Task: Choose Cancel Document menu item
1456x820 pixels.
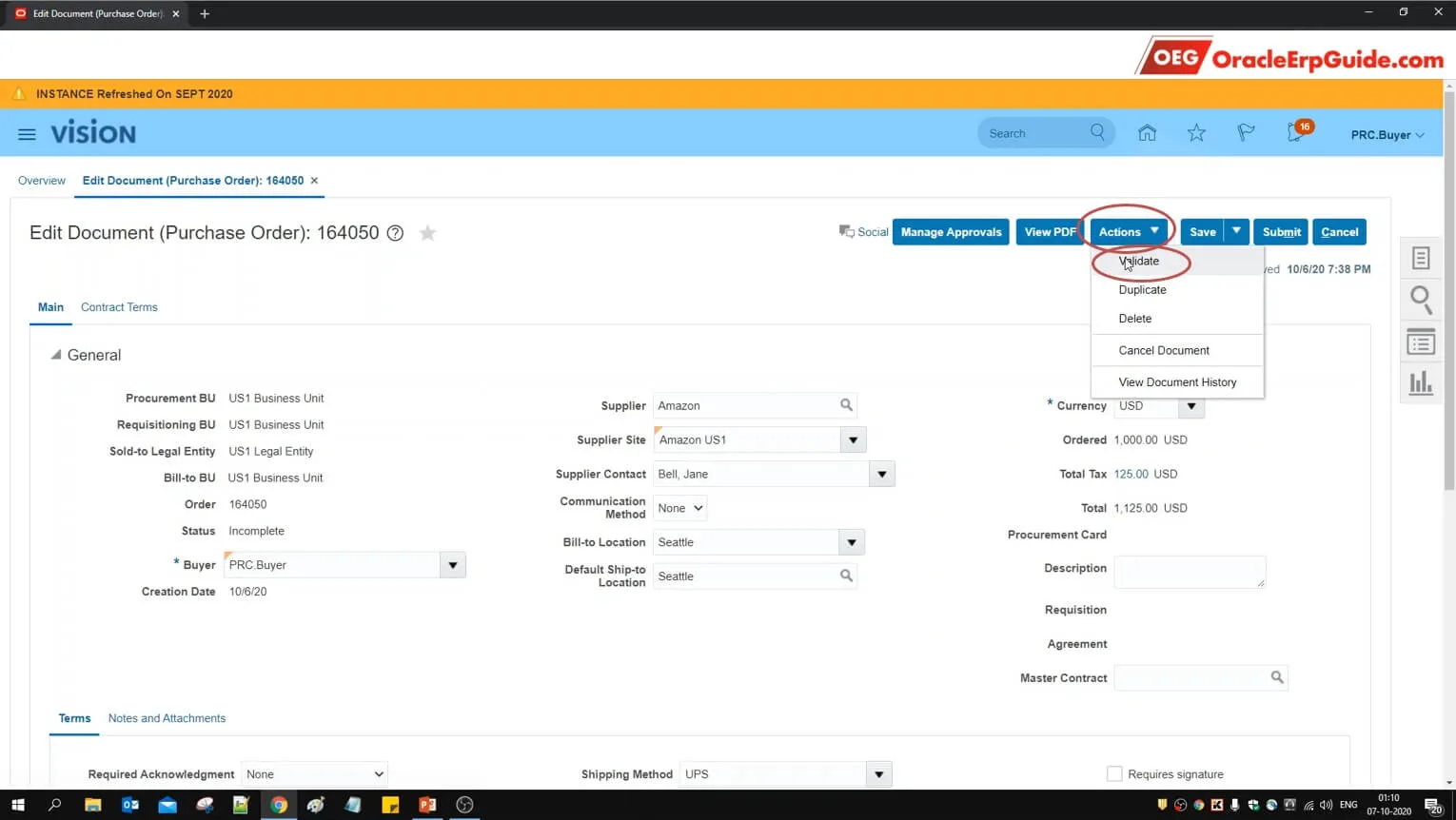Action: 1177,350
